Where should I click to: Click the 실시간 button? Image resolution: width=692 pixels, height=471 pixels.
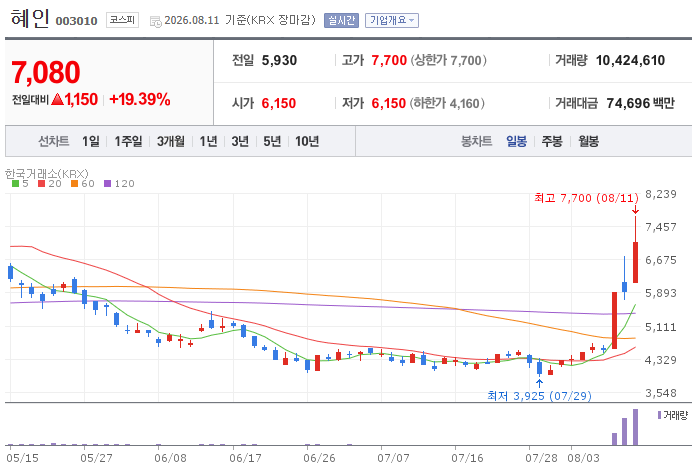(x=341, y=20)
